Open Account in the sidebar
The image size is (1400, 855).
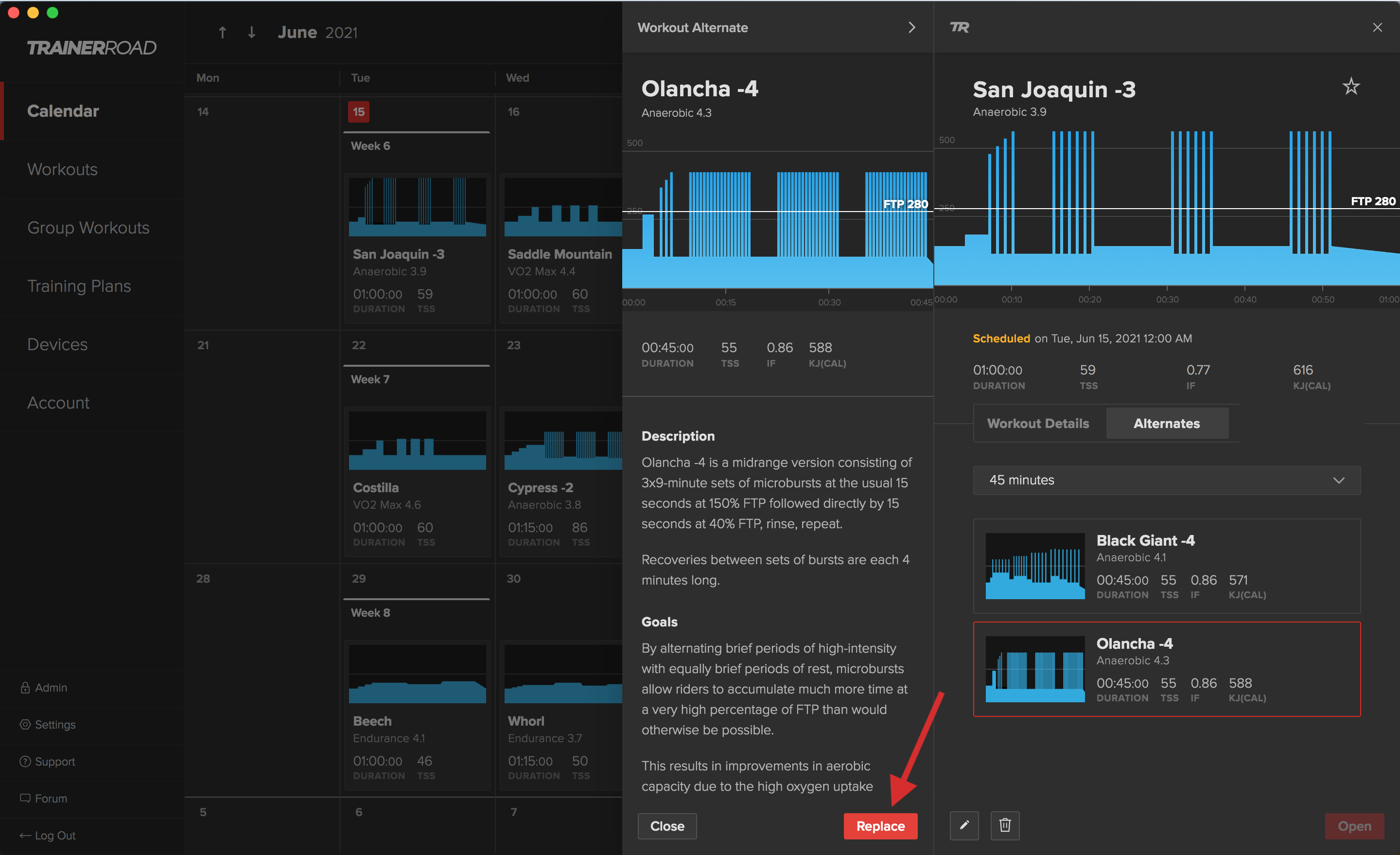pos(58,403)
